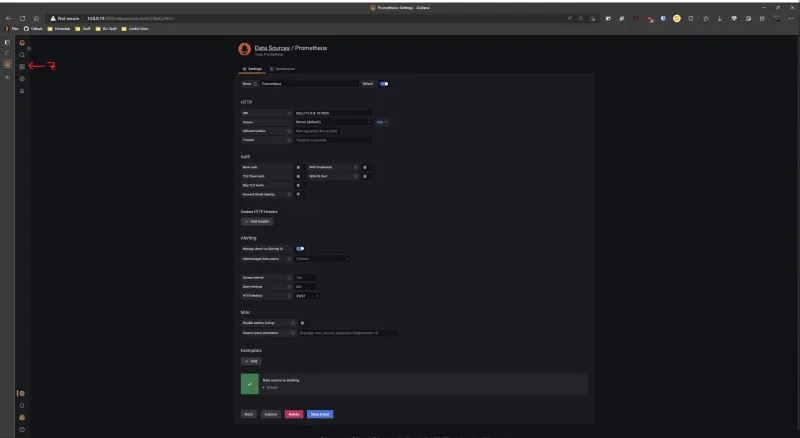The width and height of the screenshot is (800, 438).
Task: Enable the Basic auth switch
Action: 298,167
